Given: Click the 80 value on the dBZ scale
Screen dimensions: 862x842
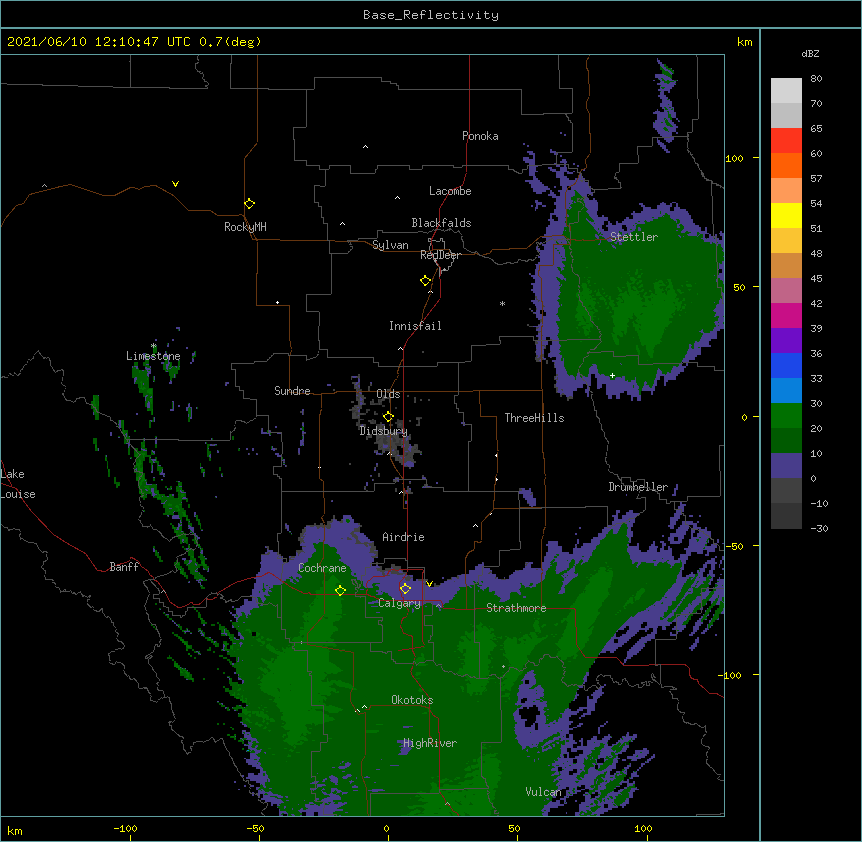Looking at the screenshot, I should click(x=816, y=79).
